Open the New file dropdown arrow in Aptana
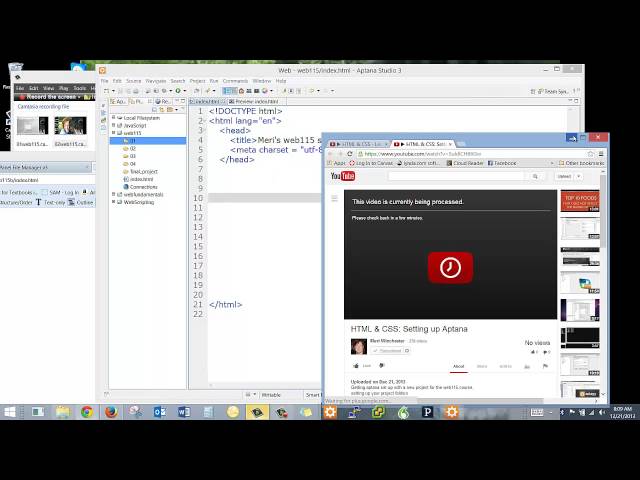640x480 pixels. [x=113, y=91]
